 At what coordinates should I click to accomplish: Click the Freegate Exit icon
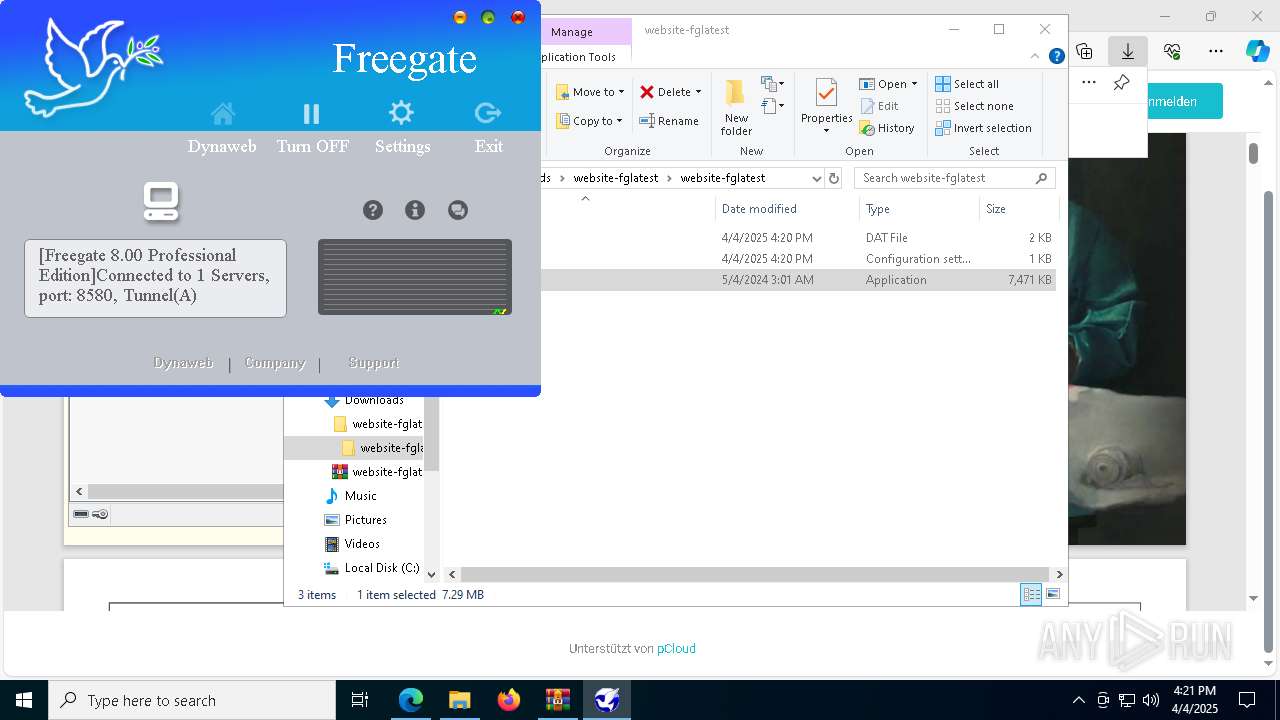pyautogui.click(x=488, y=112)
